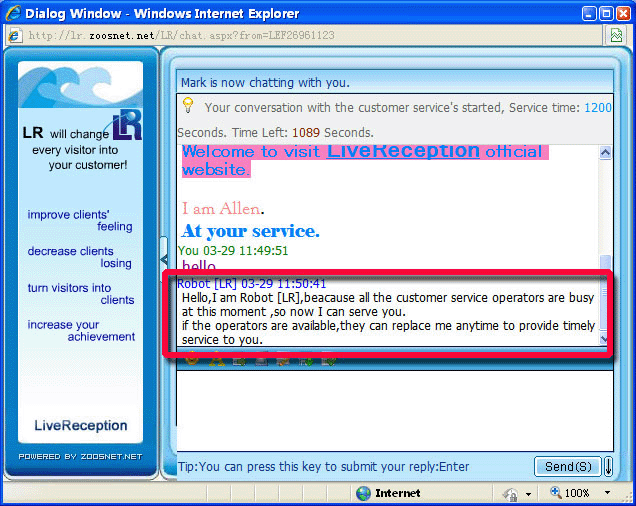Click the service time value '1200'
636x506 pixels.
(x=597, y=108)
